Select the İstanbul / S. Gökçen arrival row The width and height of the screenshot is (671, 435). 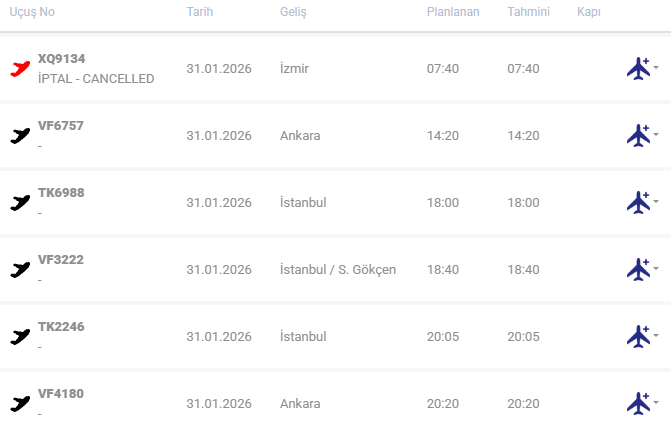coord(336,270)
